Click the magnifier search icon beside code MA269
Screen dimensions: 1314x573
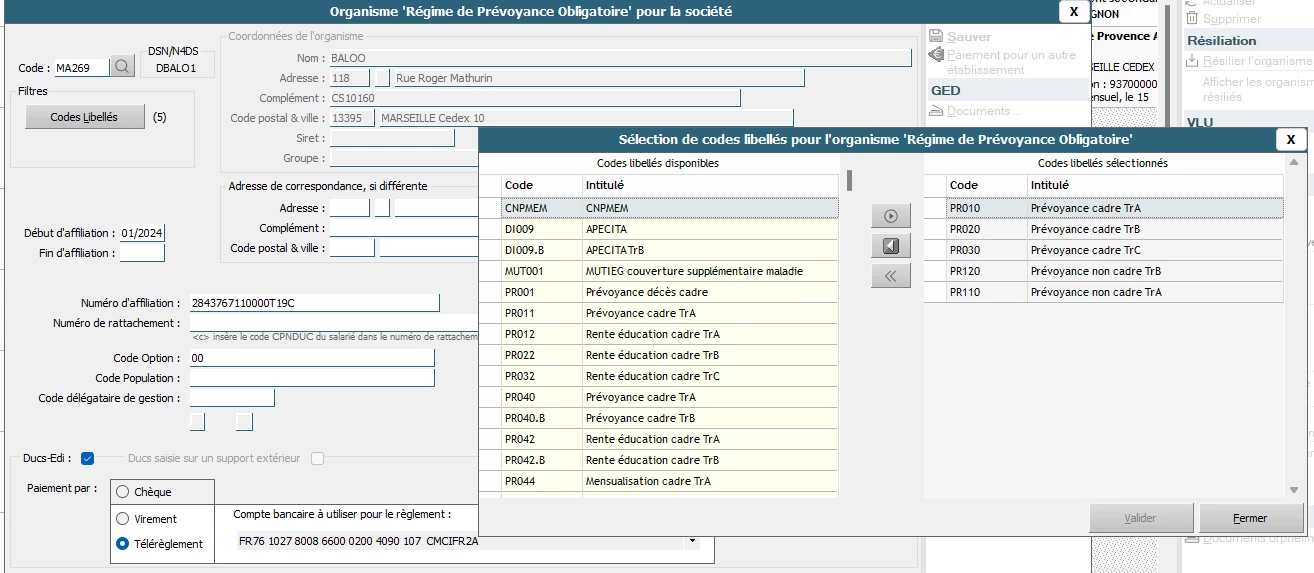pos(122,67)
